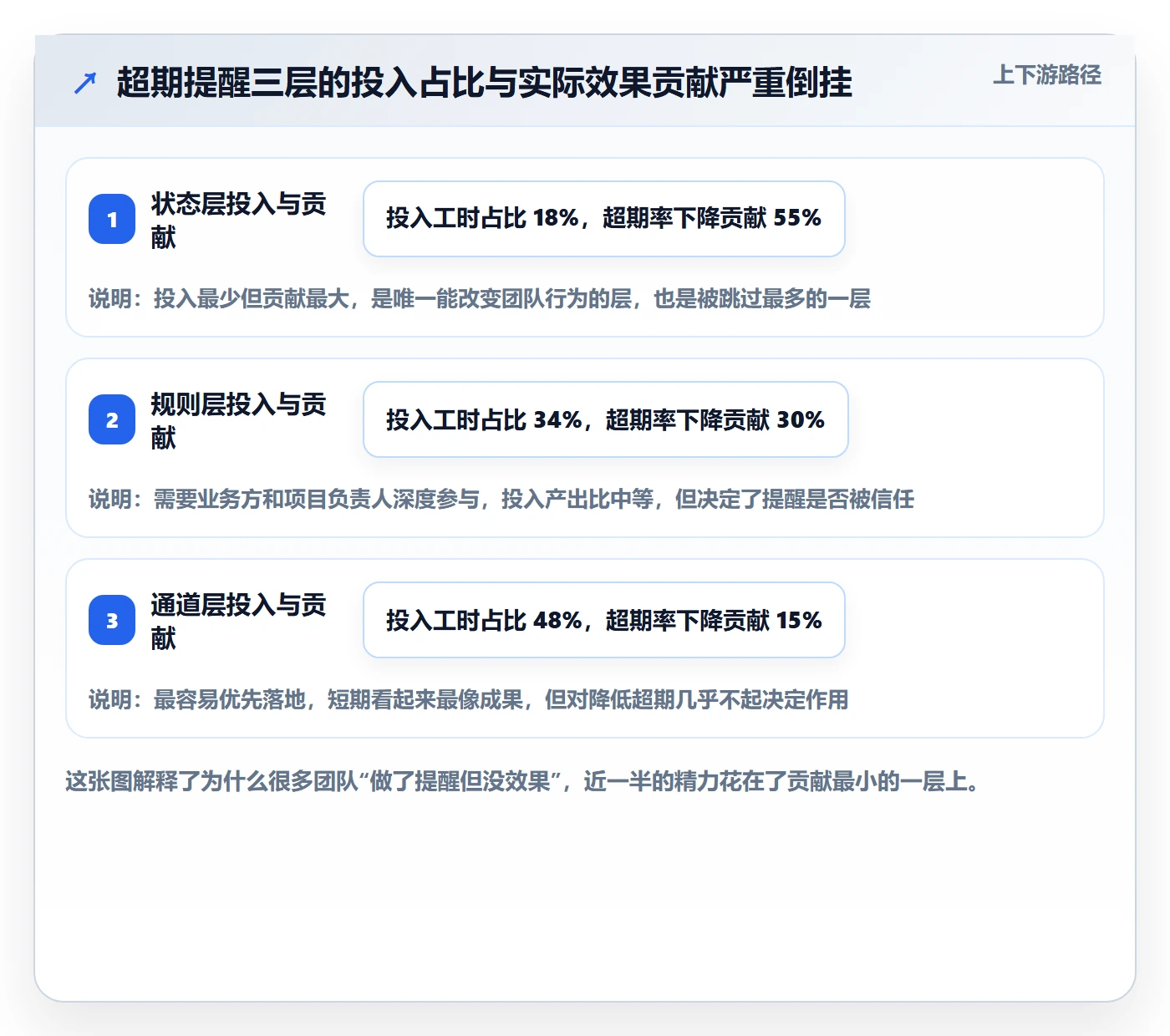
Task: Click the number 2 badge
Action: (x=112, y=419)
